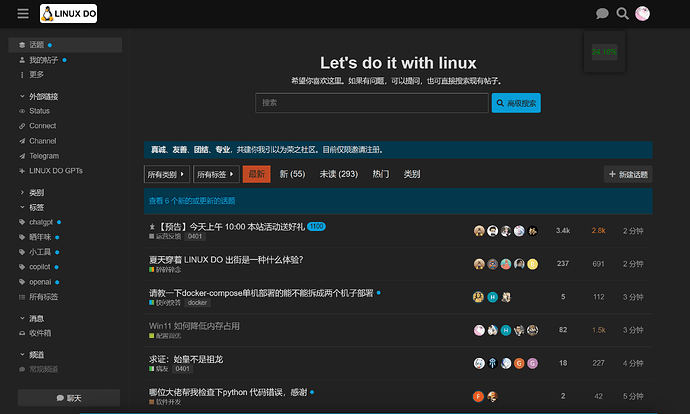This screenshot has width=690, height=414.
Task: Open 所有标签 in sidebar
Action: 43,297
